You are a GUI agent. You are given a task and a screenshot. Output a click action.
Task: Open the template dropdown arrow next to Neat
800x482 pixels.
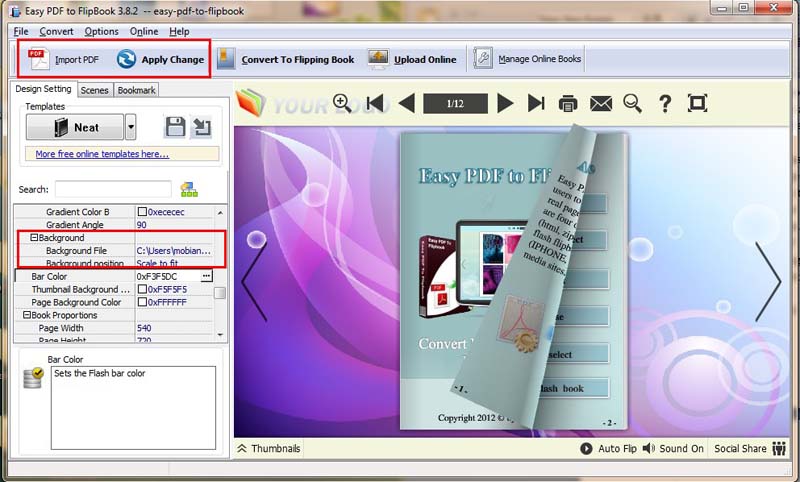[x=131, y=127]
